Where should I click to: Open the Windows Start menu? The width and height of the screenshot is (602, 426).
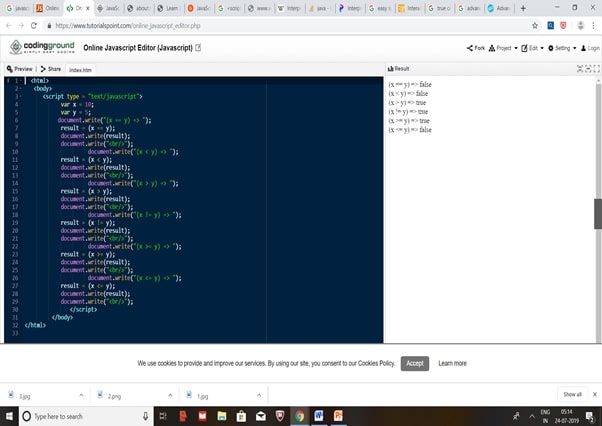[x=9, y=416]
